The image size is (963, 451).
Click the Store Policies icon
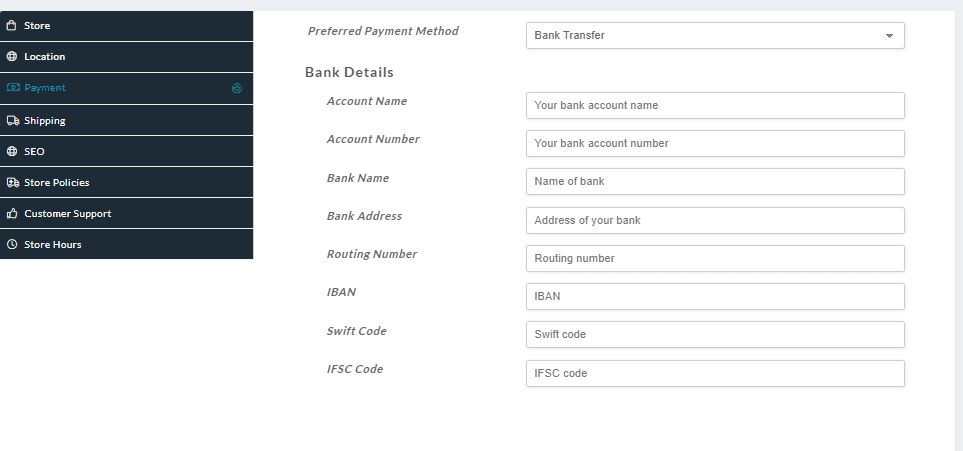tap(13, 183)
